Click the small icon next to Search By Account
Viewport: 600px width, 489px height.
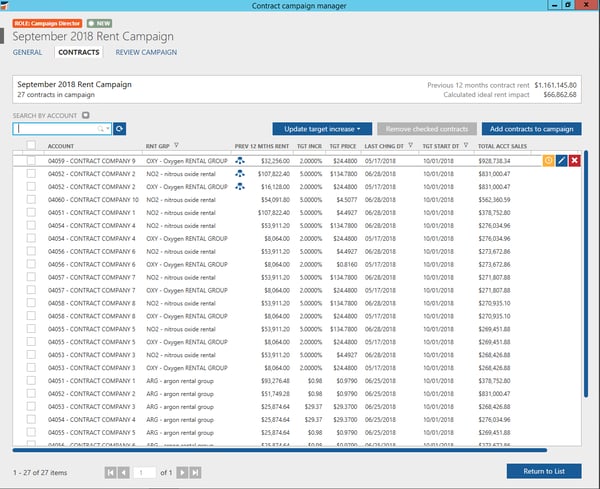click(85, 115)
